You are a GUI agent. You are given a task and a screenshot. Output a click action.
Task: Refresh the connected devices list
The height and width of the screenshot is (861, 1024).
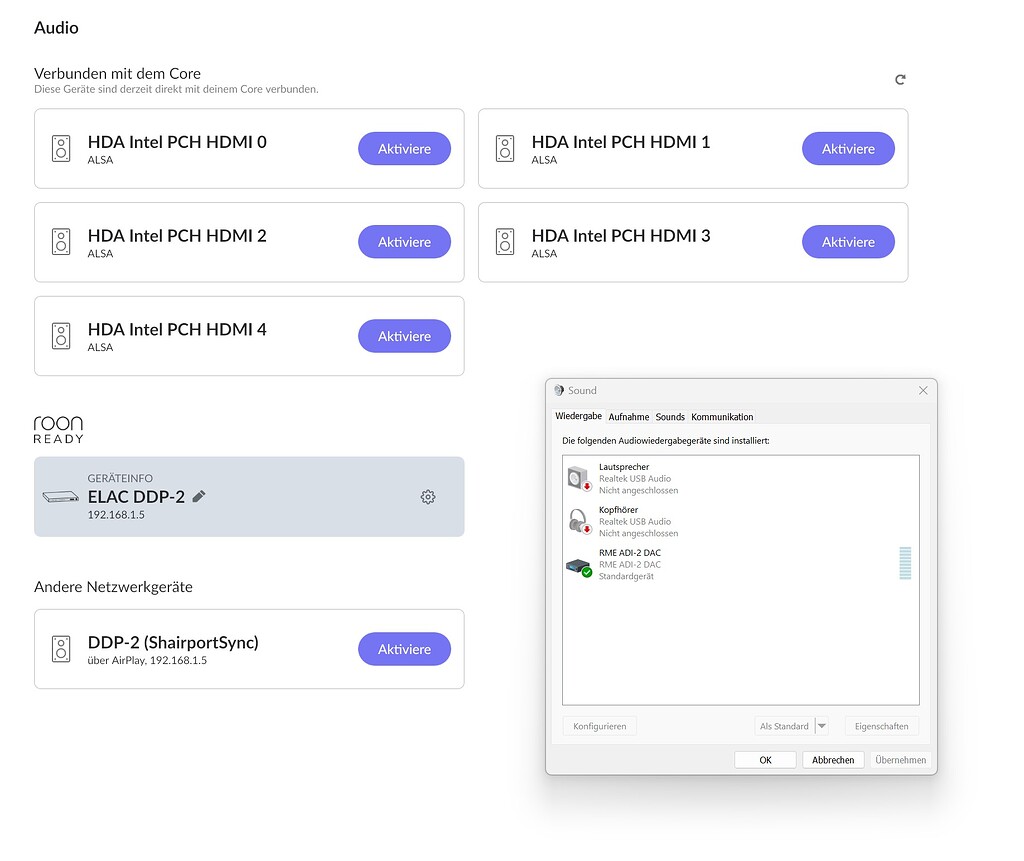[900, 80]
